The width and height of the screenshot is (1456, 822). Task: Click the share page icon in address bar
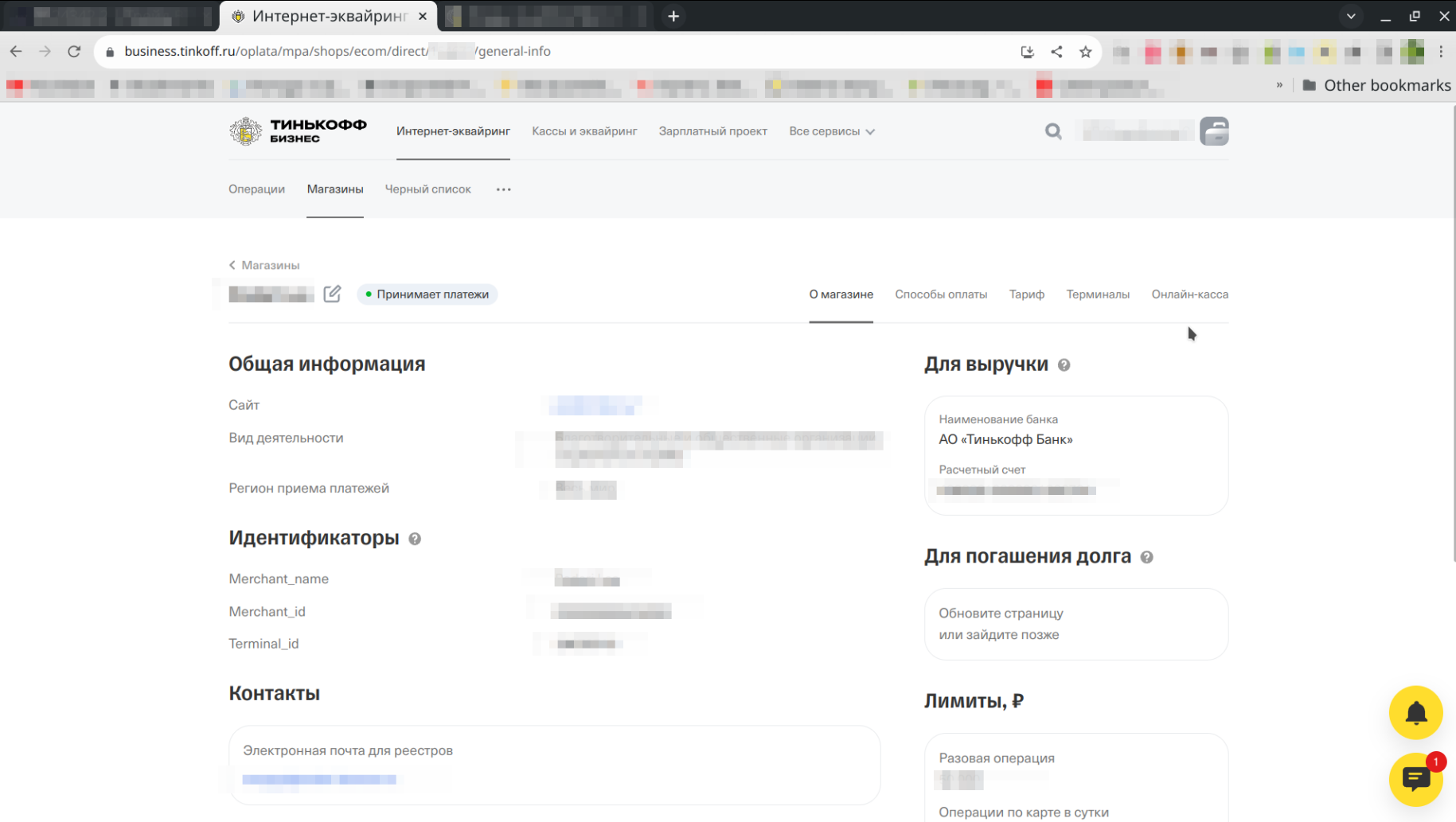1056,52
